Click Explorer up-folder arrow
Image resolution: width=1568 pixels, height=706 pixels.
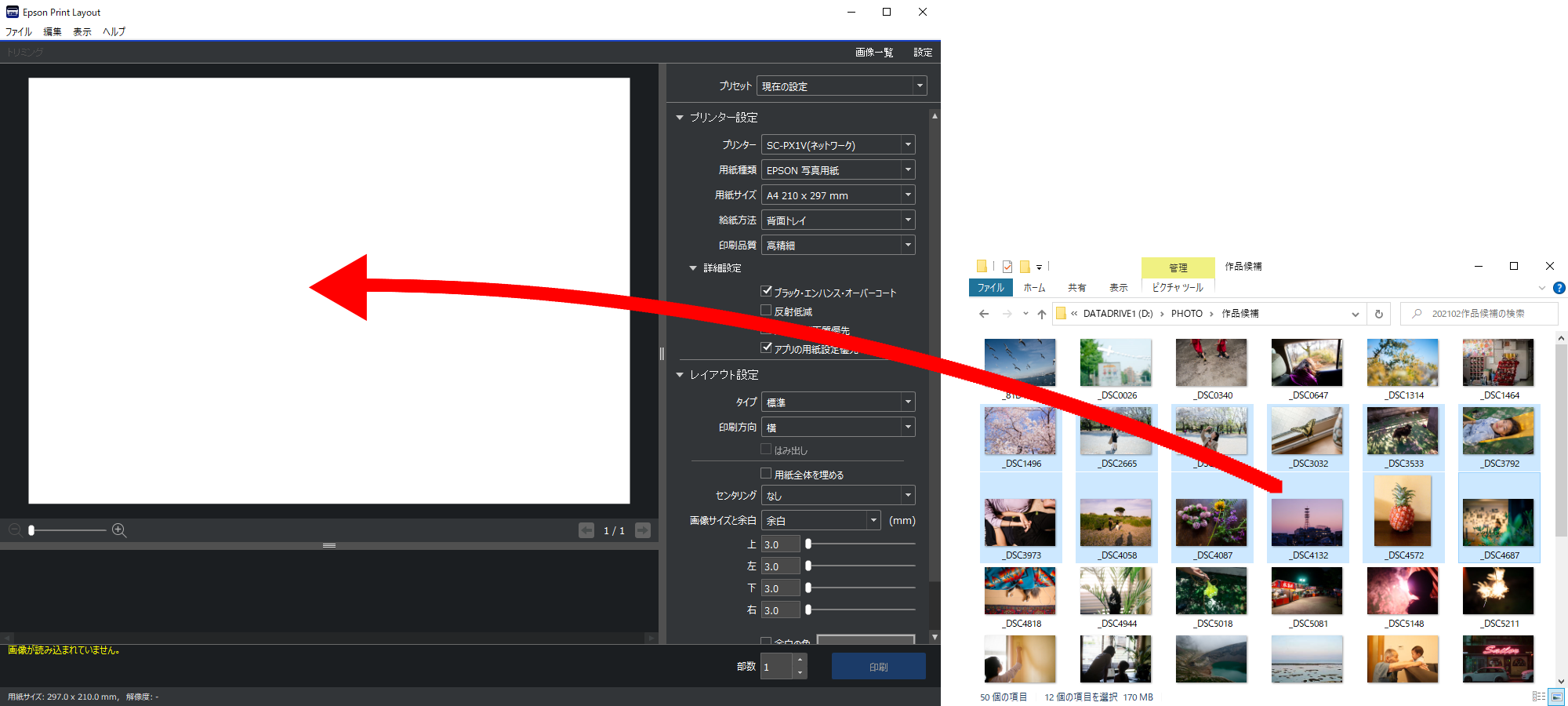pyautogui.click(x=1042, y=314)
